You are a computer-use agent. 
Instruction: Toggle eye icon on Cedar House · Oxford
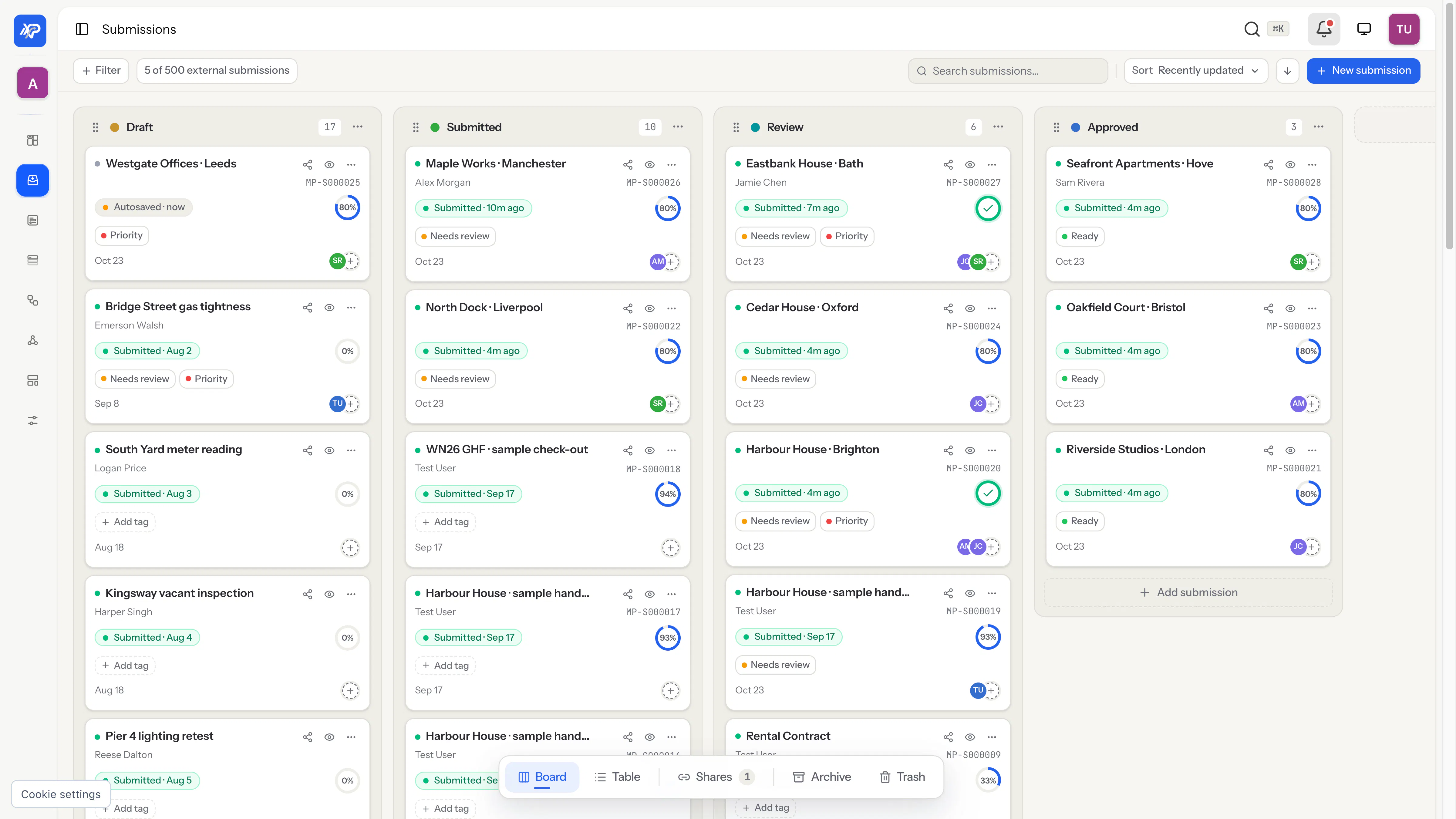pyautogui.click(x=970, y=308)
